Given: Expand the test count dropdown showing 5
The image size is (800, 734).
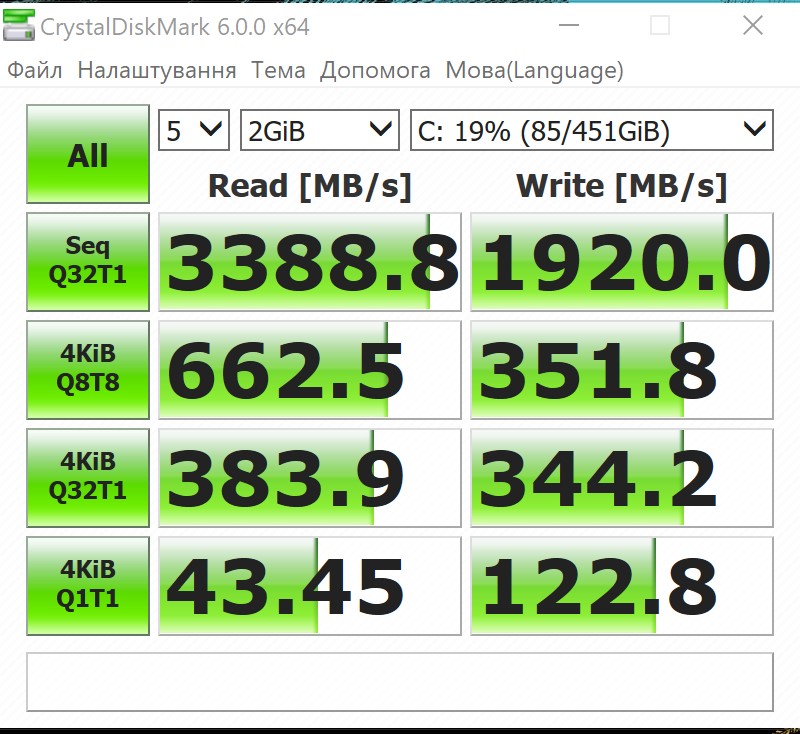Looking at the screenshot, I should 194,130.
